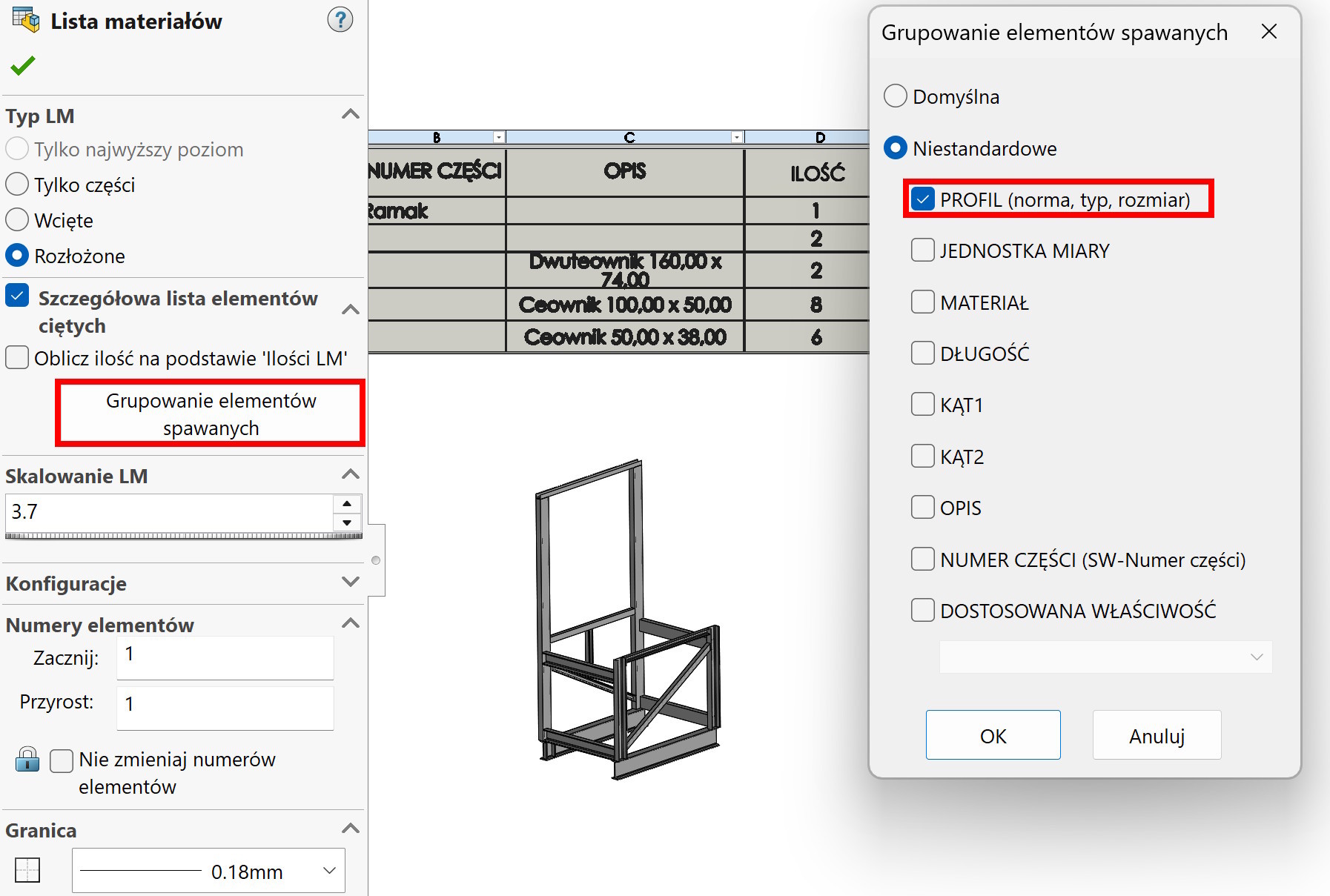The height and width of the screenshot is (896, 1330).
Task: Close the Grupowanie elementów spawanych dialog
Action: [x=1268, y=32]
